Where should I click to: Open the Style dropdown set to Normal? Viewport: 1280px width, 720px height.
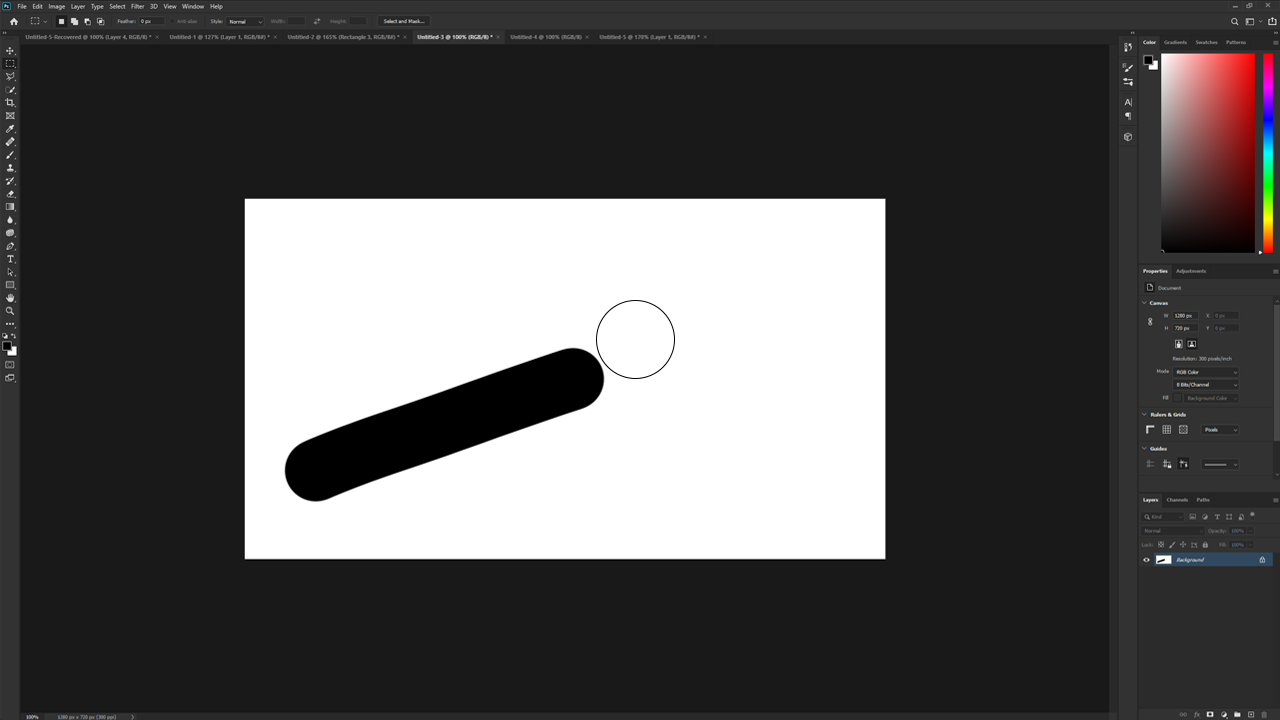pyautogui.click(x=245, y=21)
